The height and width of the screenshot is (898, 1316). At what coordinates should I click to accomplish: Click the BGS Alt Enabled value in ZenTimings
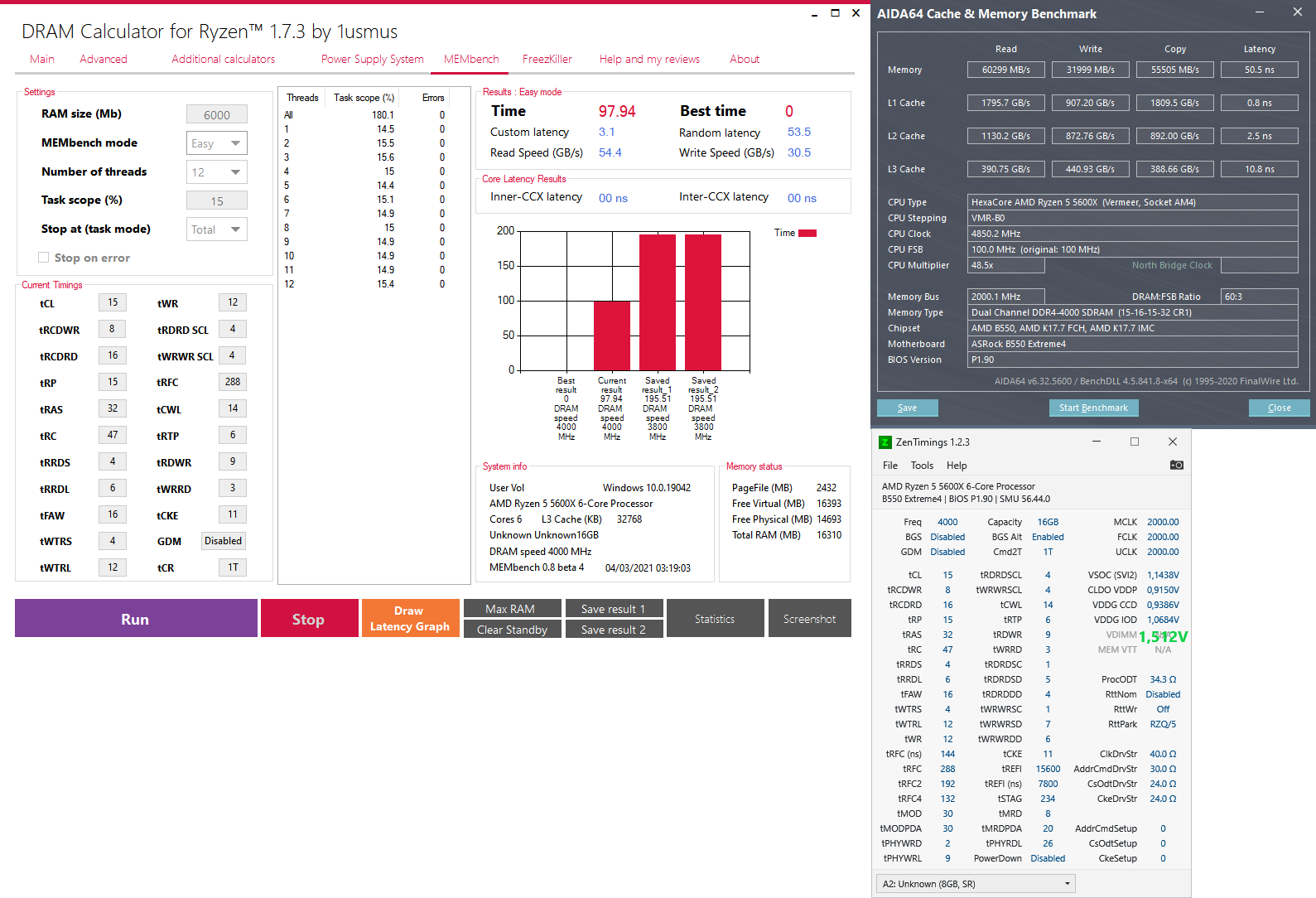click(x=1048, y=537)
